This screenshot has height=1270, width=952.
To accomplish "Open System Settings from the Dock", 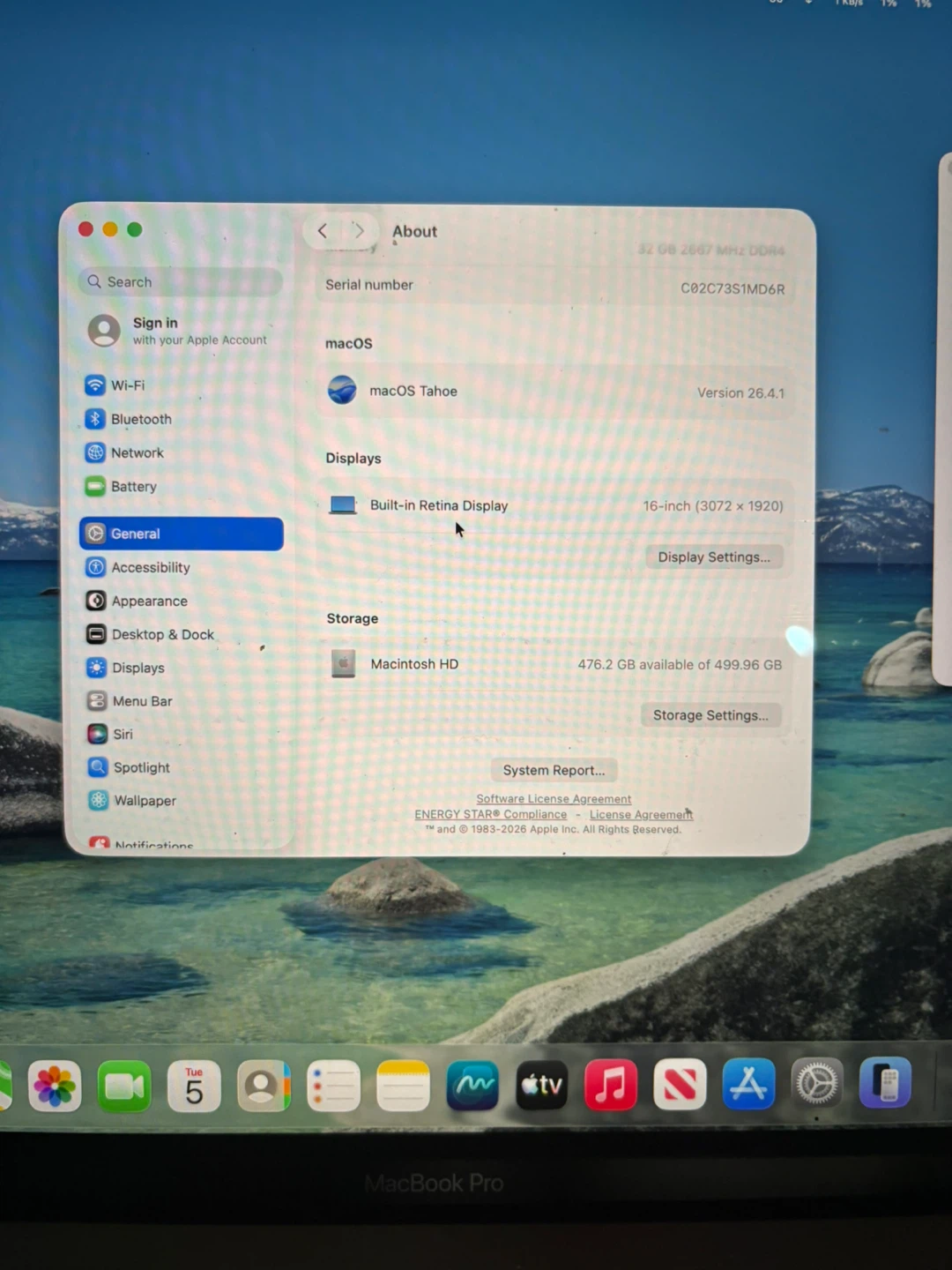I will (x=817, y=1083).
